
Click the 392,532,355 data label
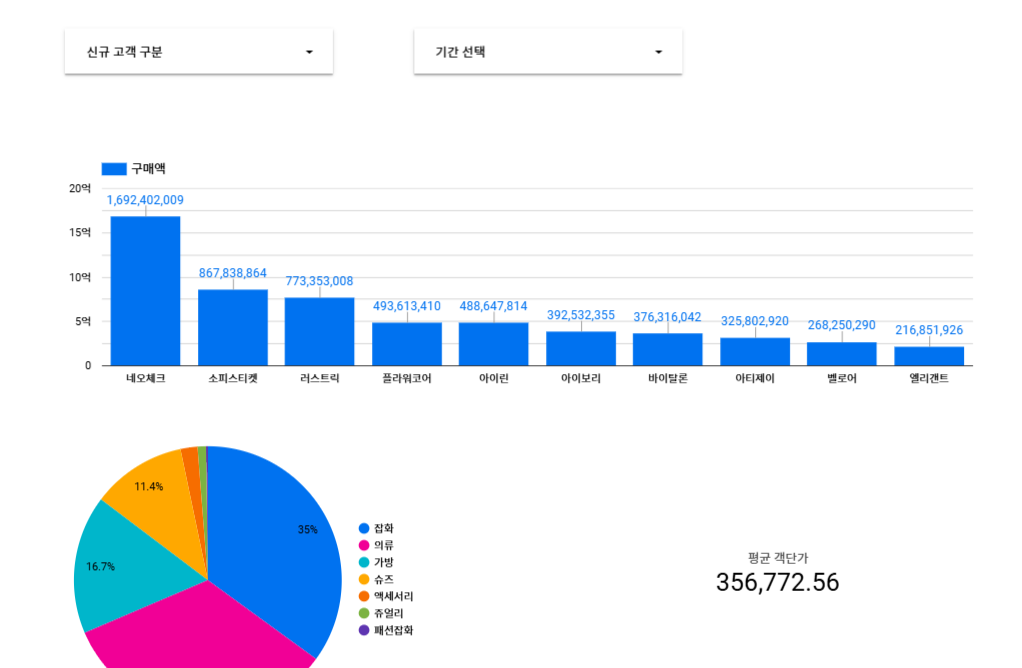[x=581, y=315]
